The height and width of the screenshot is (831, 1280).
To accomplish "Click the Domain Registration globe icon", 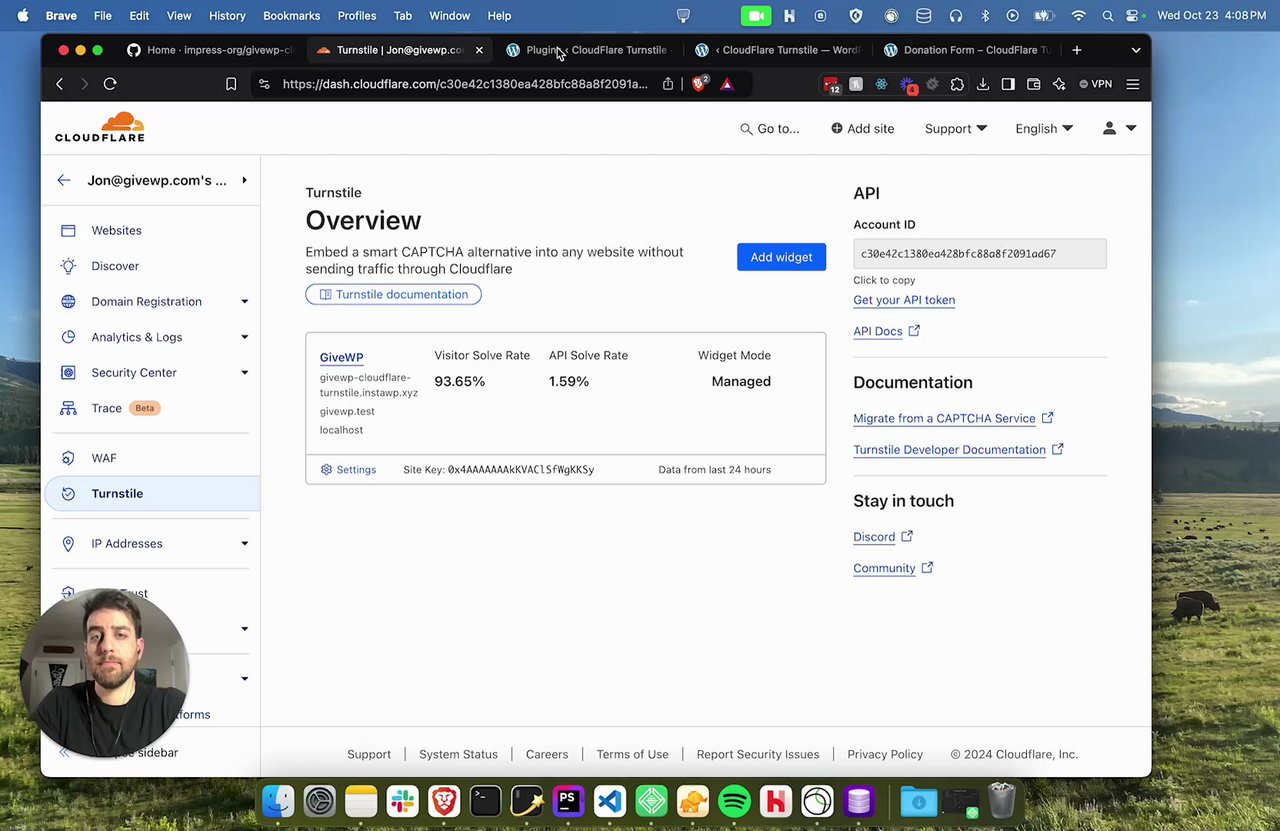I will click(x=68, y=301).
